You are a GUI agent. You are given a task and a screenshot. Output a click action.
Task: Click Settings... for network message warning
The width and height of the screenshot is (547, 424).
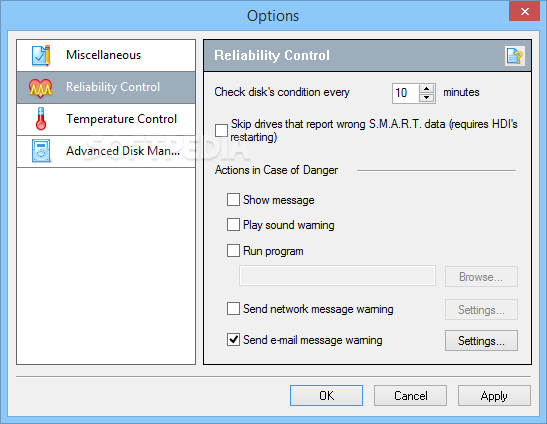[481, 310]
